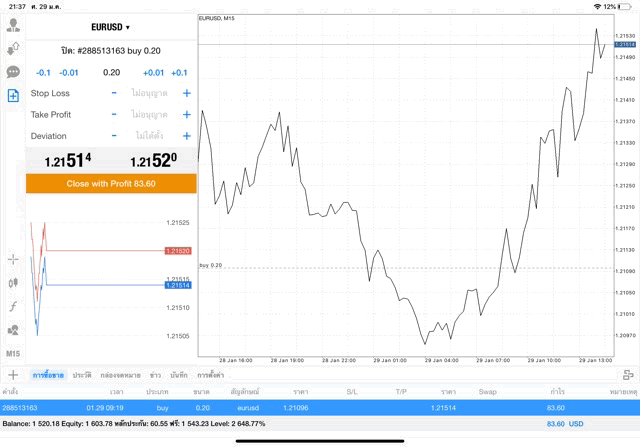The height and width of the screenshot is (447, 640).
Task: Edit the Stop Loss value field
Action: (149, 93)
